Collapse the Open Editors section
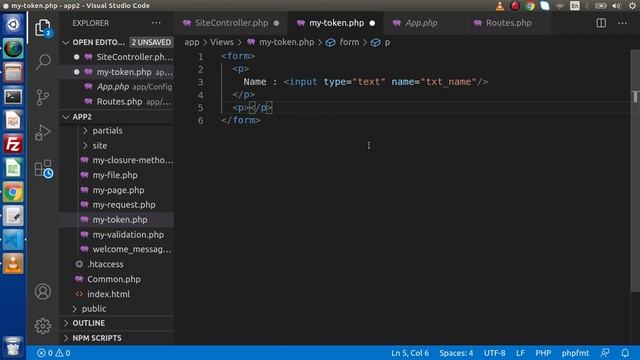This screenshot has height=360, width=640. [66, 42]
